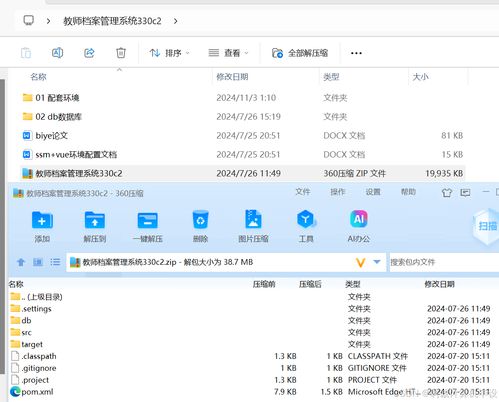Click the 扫描 (scan) button

(487, 227)
